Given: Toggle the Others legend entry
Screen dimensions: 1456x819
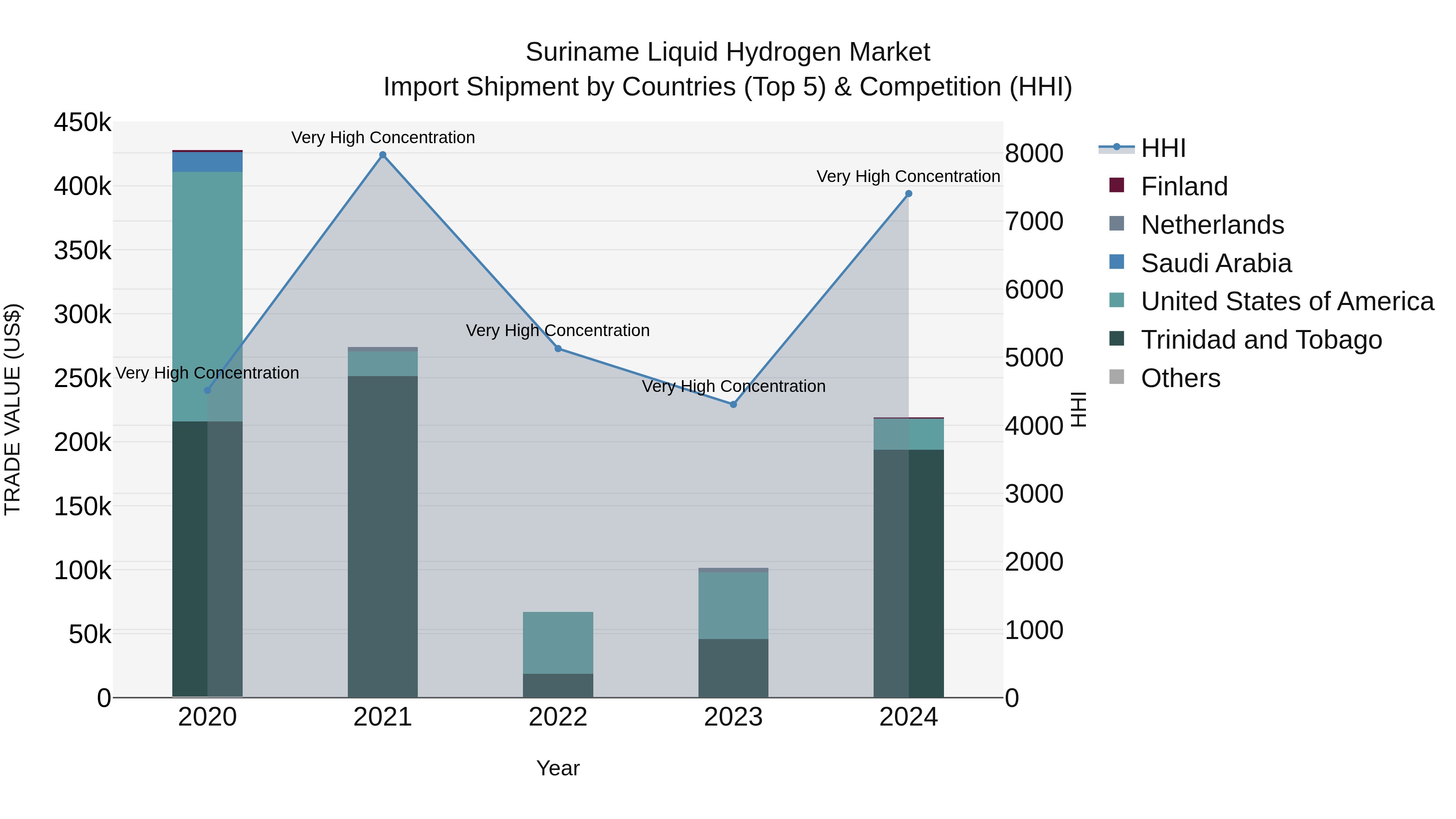Looking at the screenshot, I should pos(1165,378).
